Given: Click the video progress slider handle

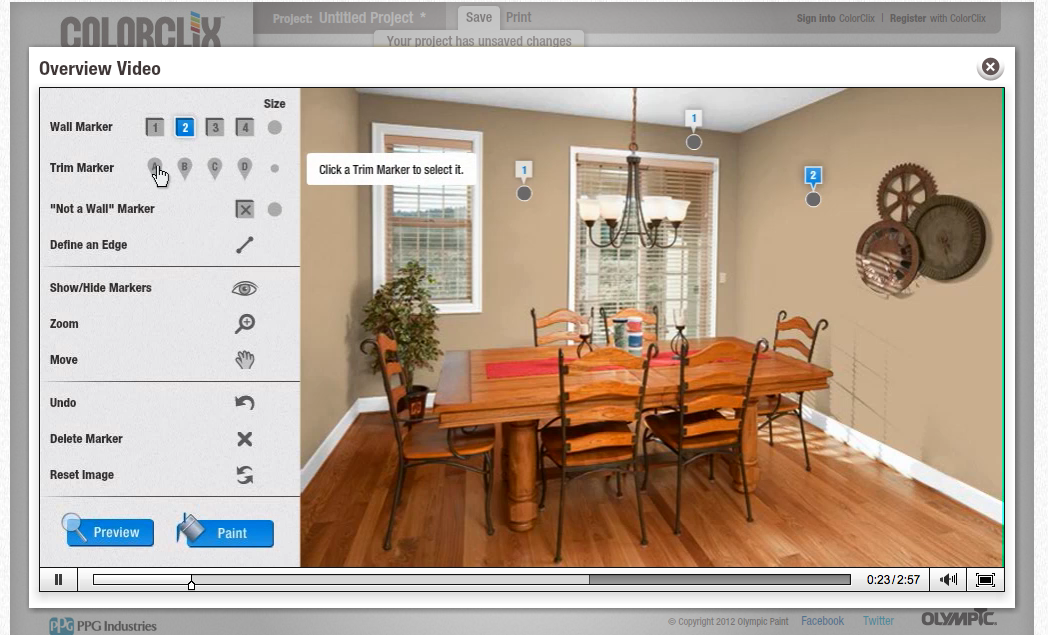Looking at the screenshot, I should (191, 583).
